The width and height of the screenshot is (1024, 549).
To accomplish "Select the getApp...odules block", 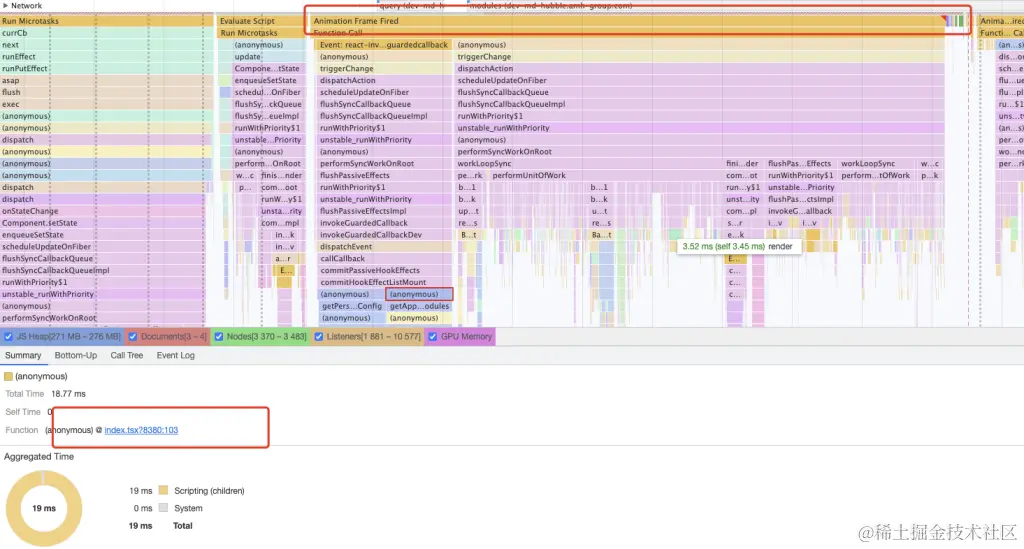I will pyautogui.click(x=419, y=306).
